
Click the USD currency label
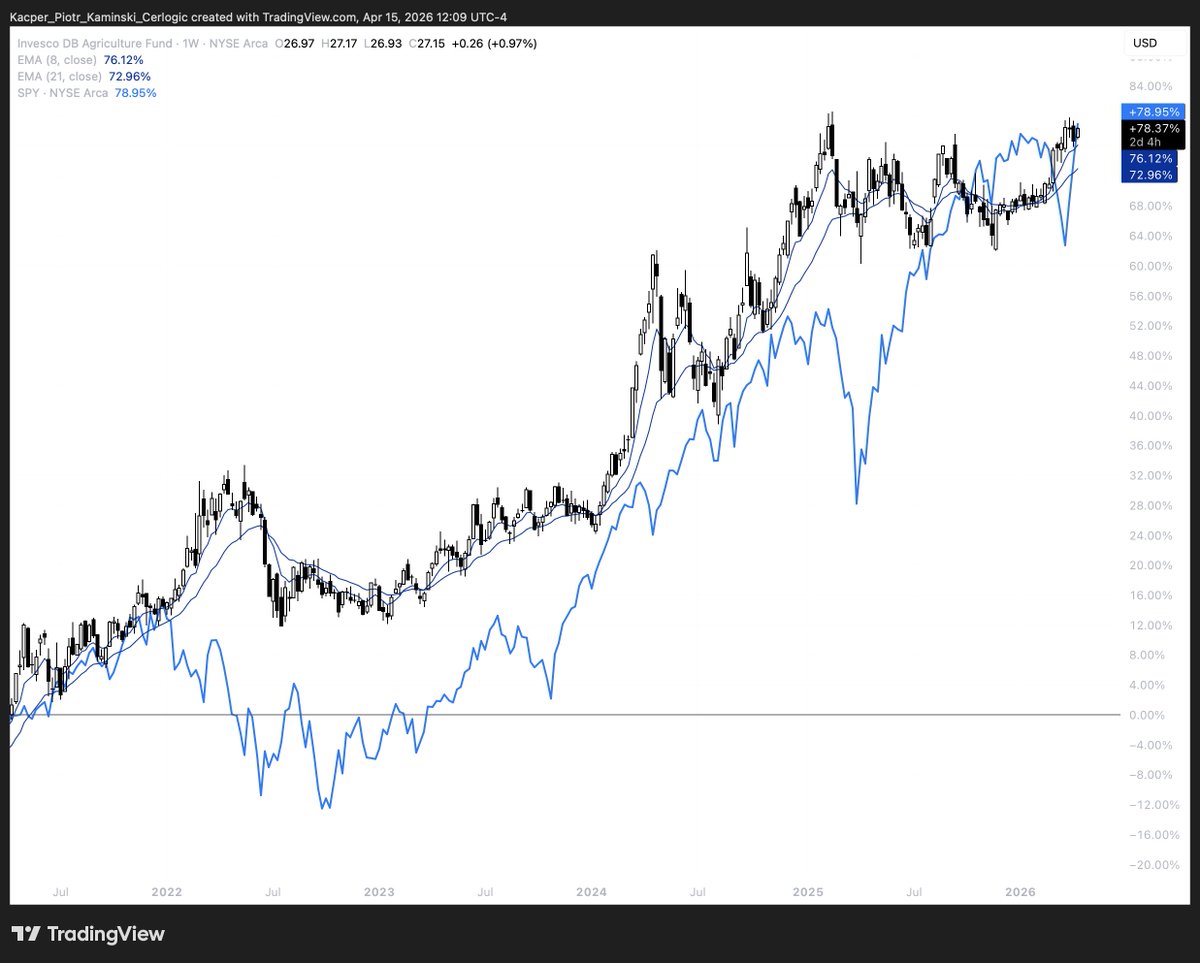[x=1145, y=43]
